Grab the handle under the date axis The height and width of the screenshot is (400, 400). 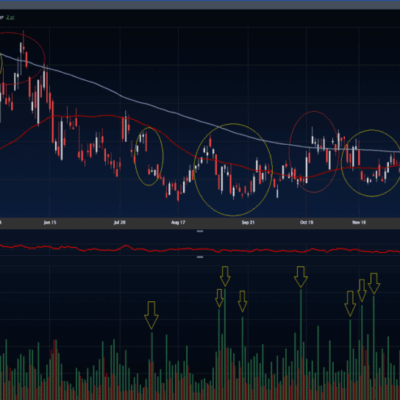pyautogui.click(x=200, y=231)
